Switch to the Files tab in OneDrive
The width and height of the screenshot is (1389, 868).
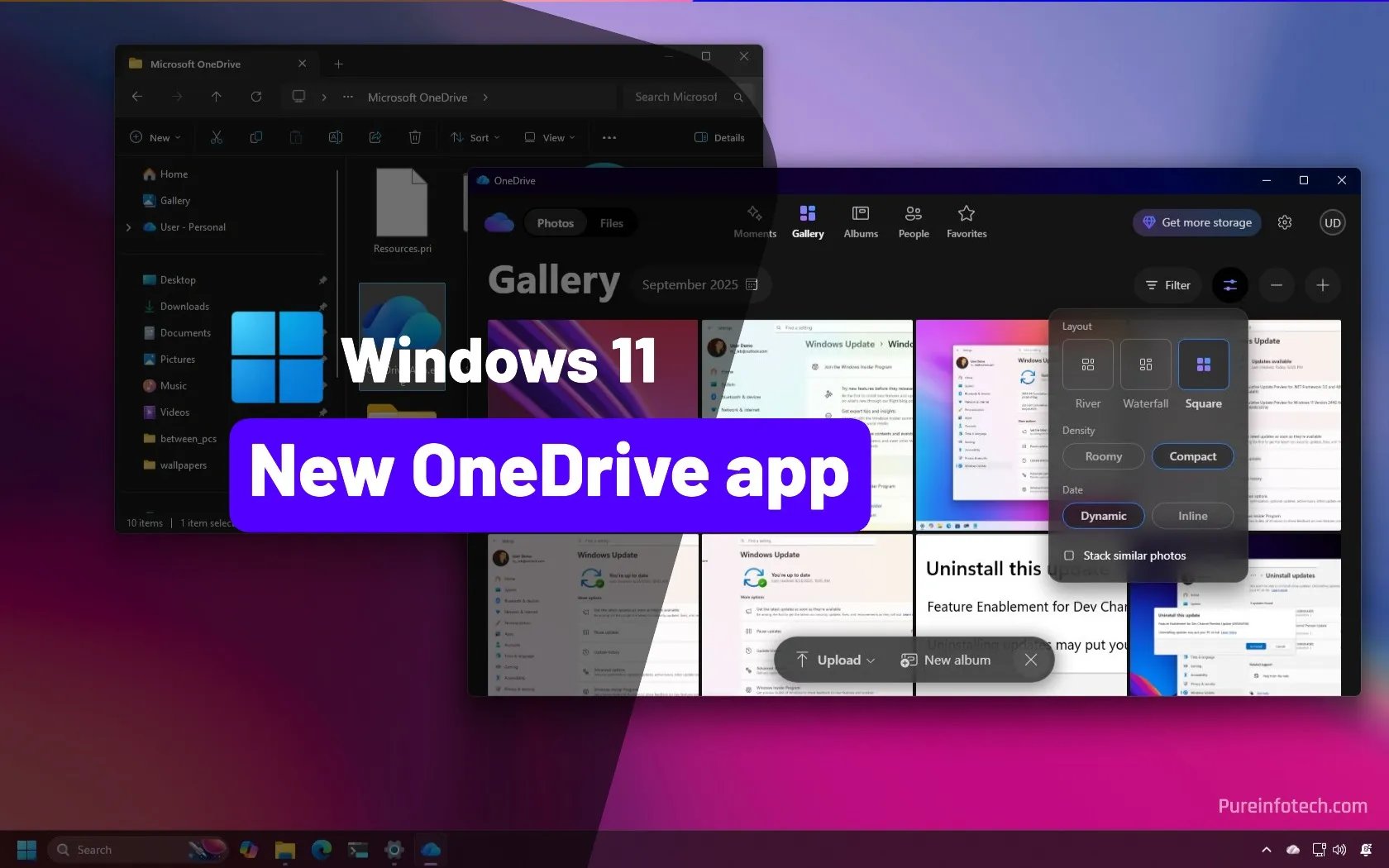(x=611, y=222)
